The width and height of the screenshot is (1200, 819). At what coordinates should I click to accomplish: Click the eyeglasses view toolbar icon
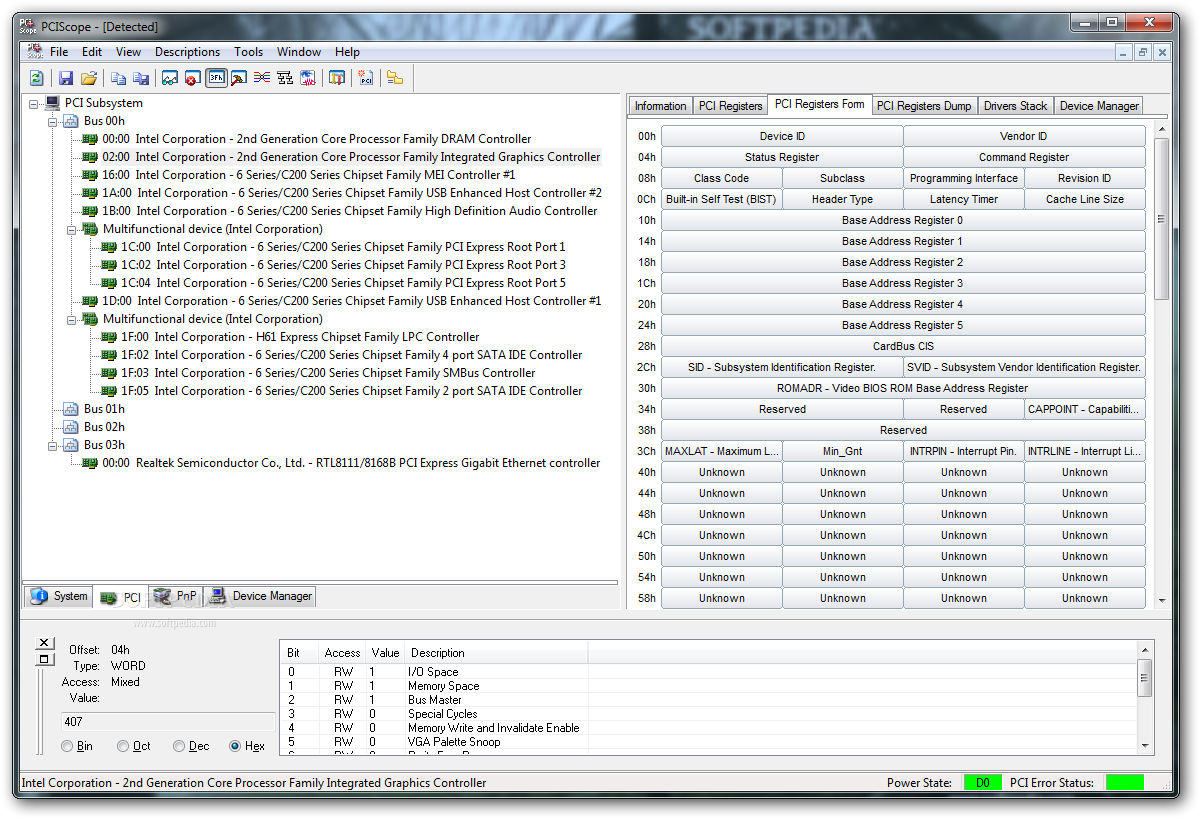click(x=170, y=78)
